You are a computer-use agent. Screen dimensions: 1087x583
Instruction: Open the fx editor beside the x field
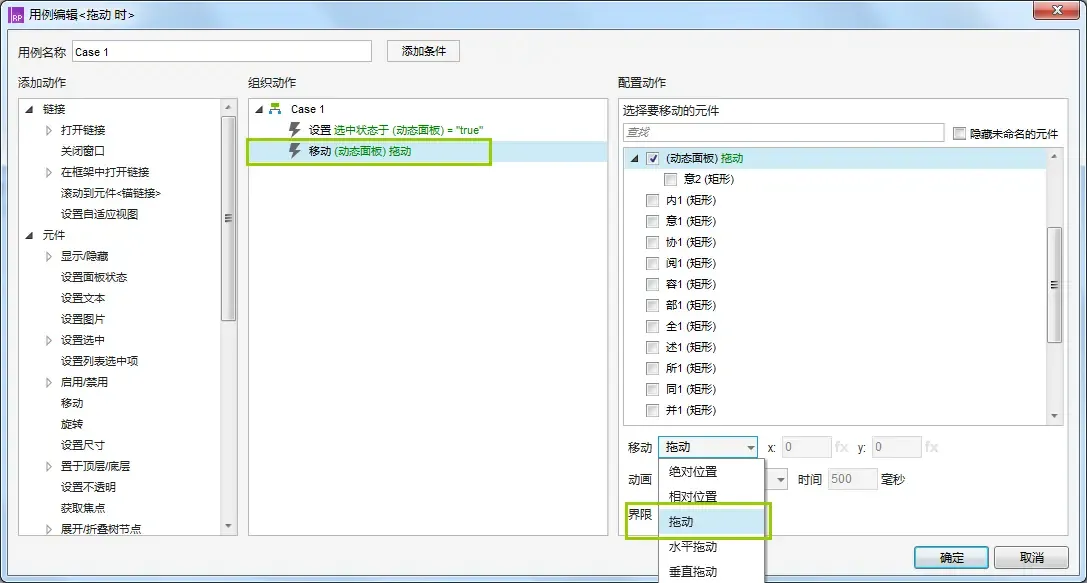[x=842, y=448]
